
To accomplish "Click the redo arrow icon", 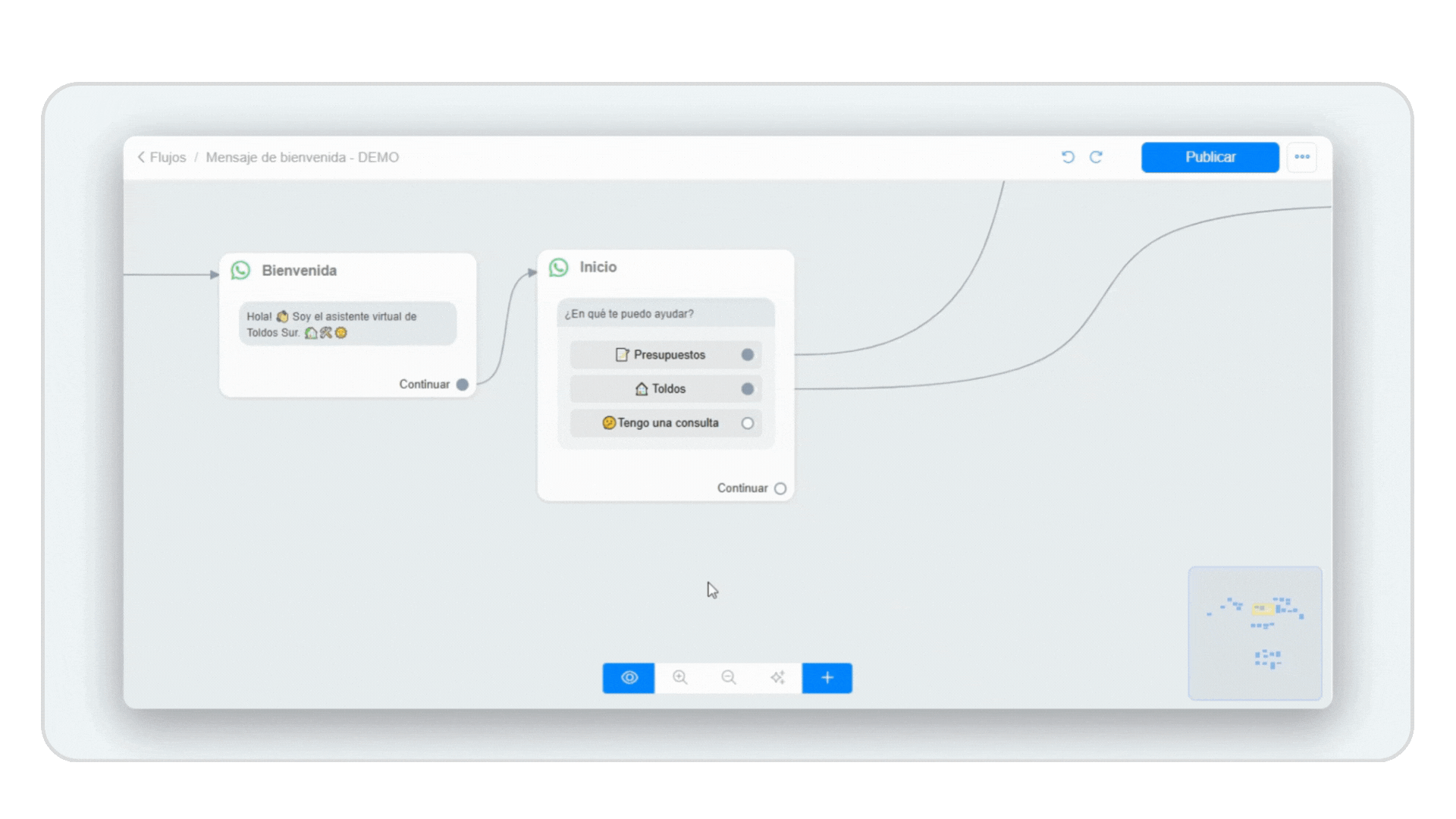I will [1096, 157].
